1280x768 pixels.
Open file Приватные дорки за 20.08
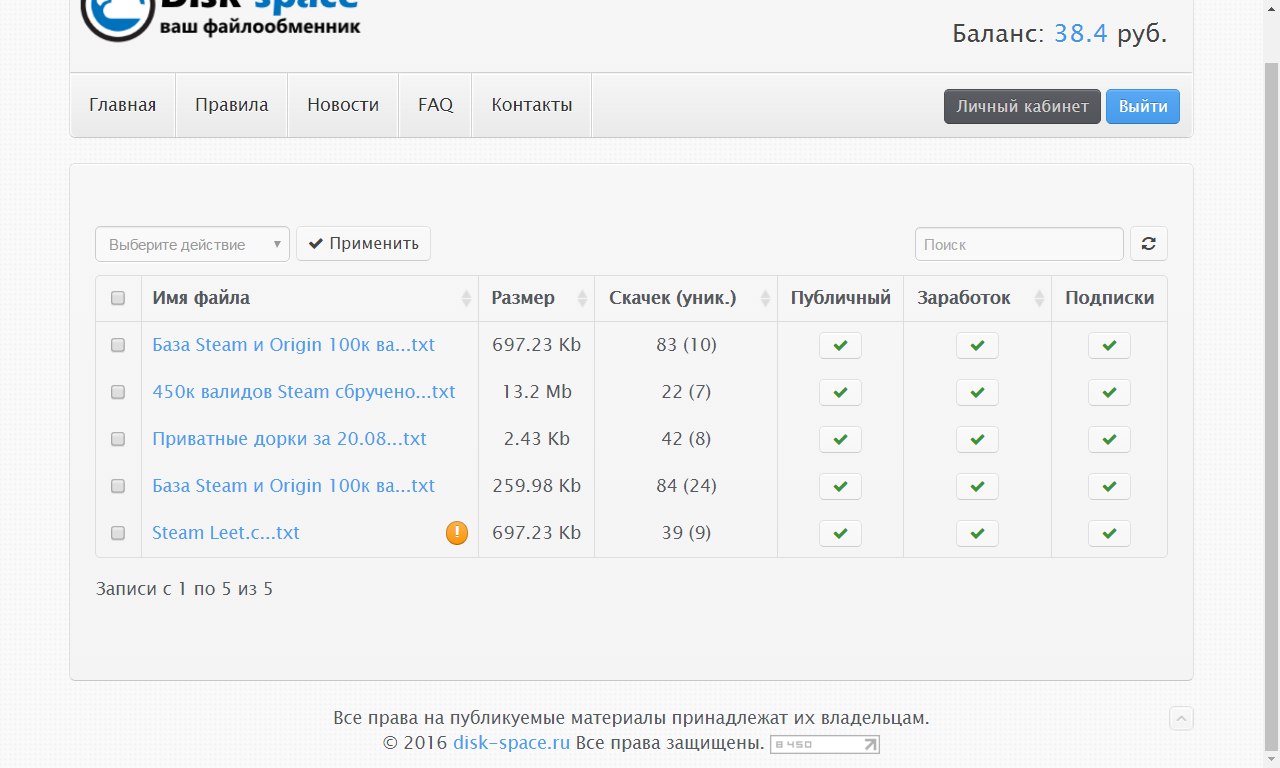pos(289,439)
